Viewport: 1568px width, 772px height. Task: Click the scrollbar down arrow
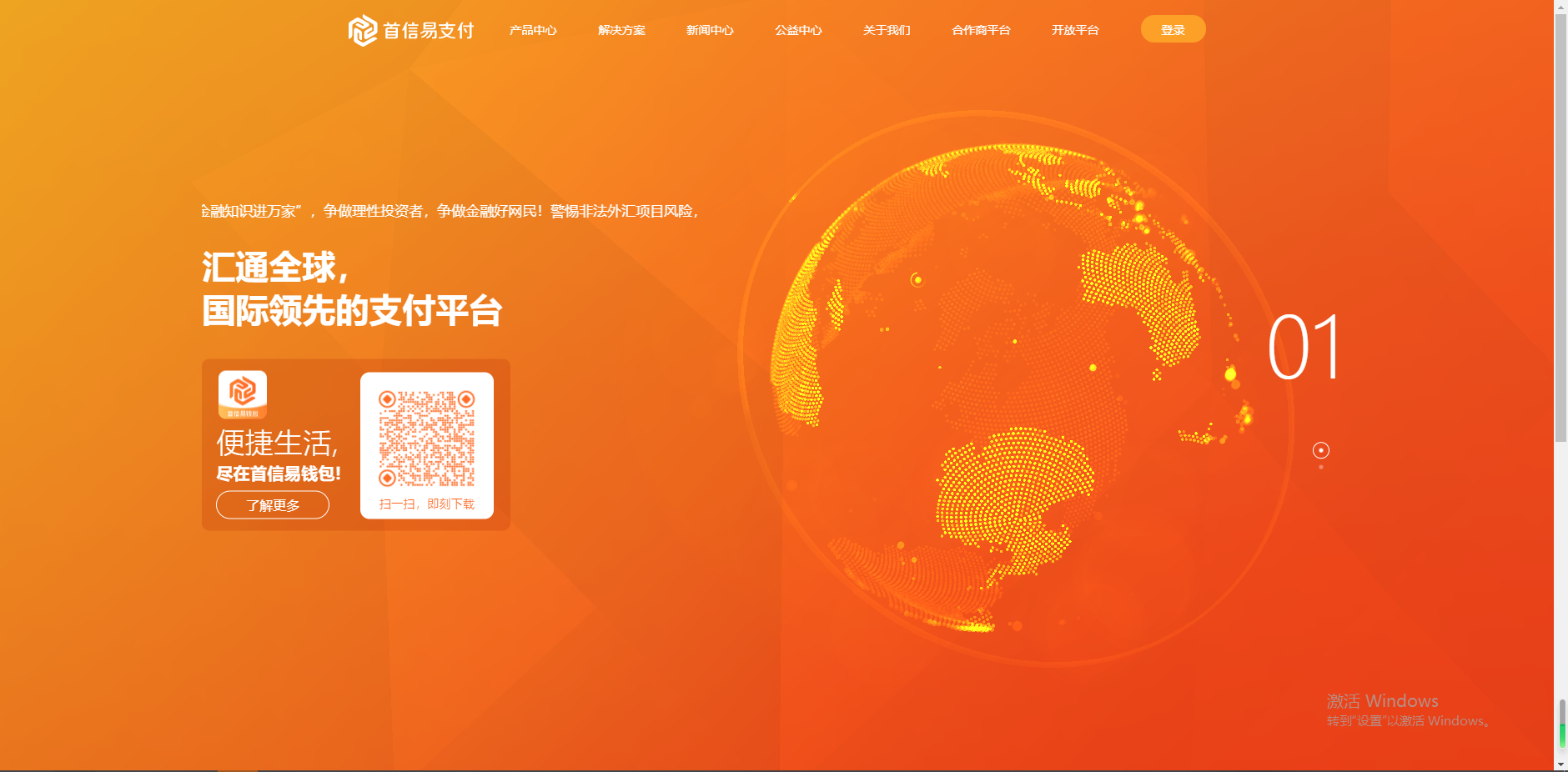(x=1560, y=764)
